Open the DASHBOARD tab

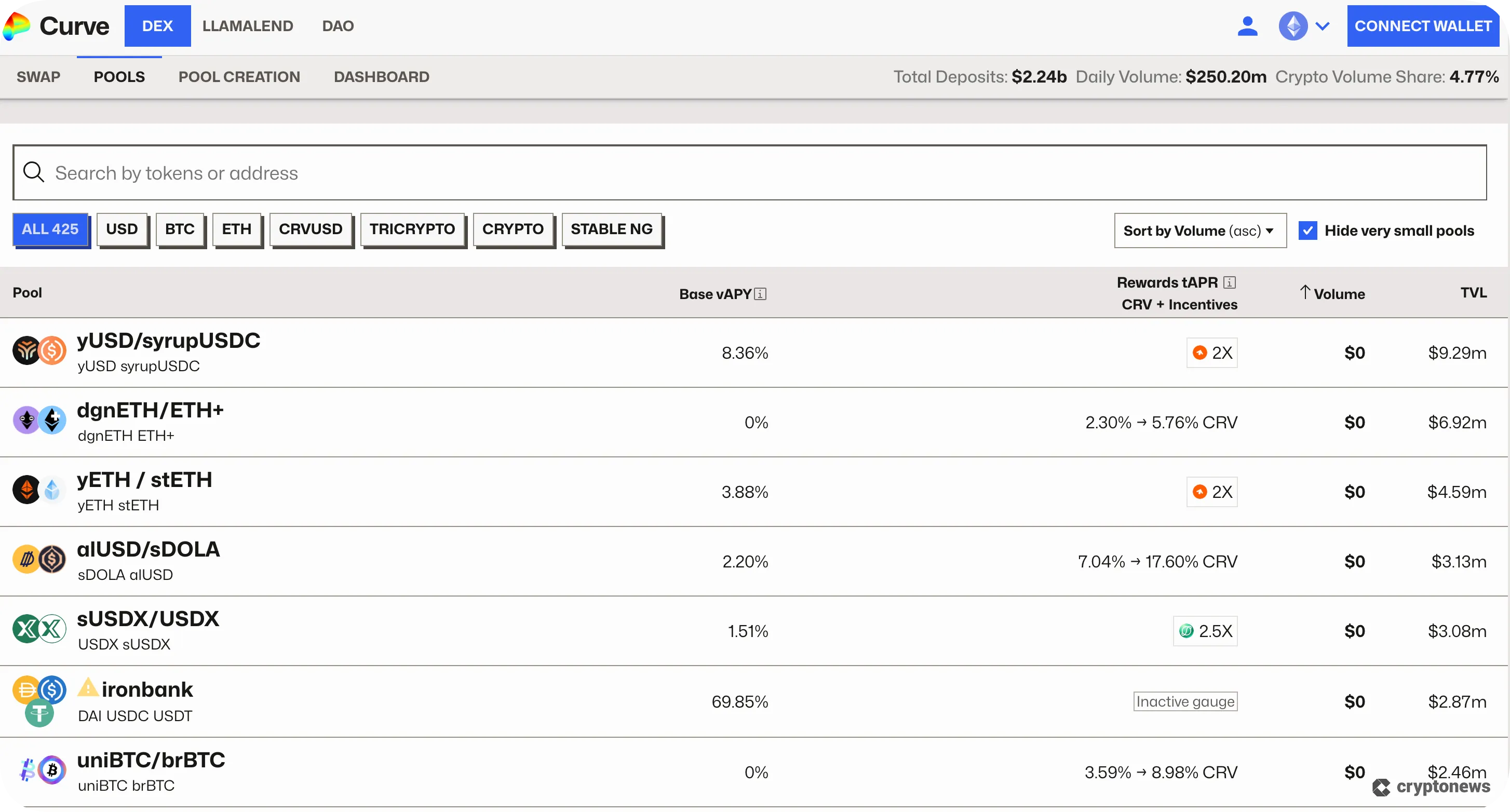[381, 76]
